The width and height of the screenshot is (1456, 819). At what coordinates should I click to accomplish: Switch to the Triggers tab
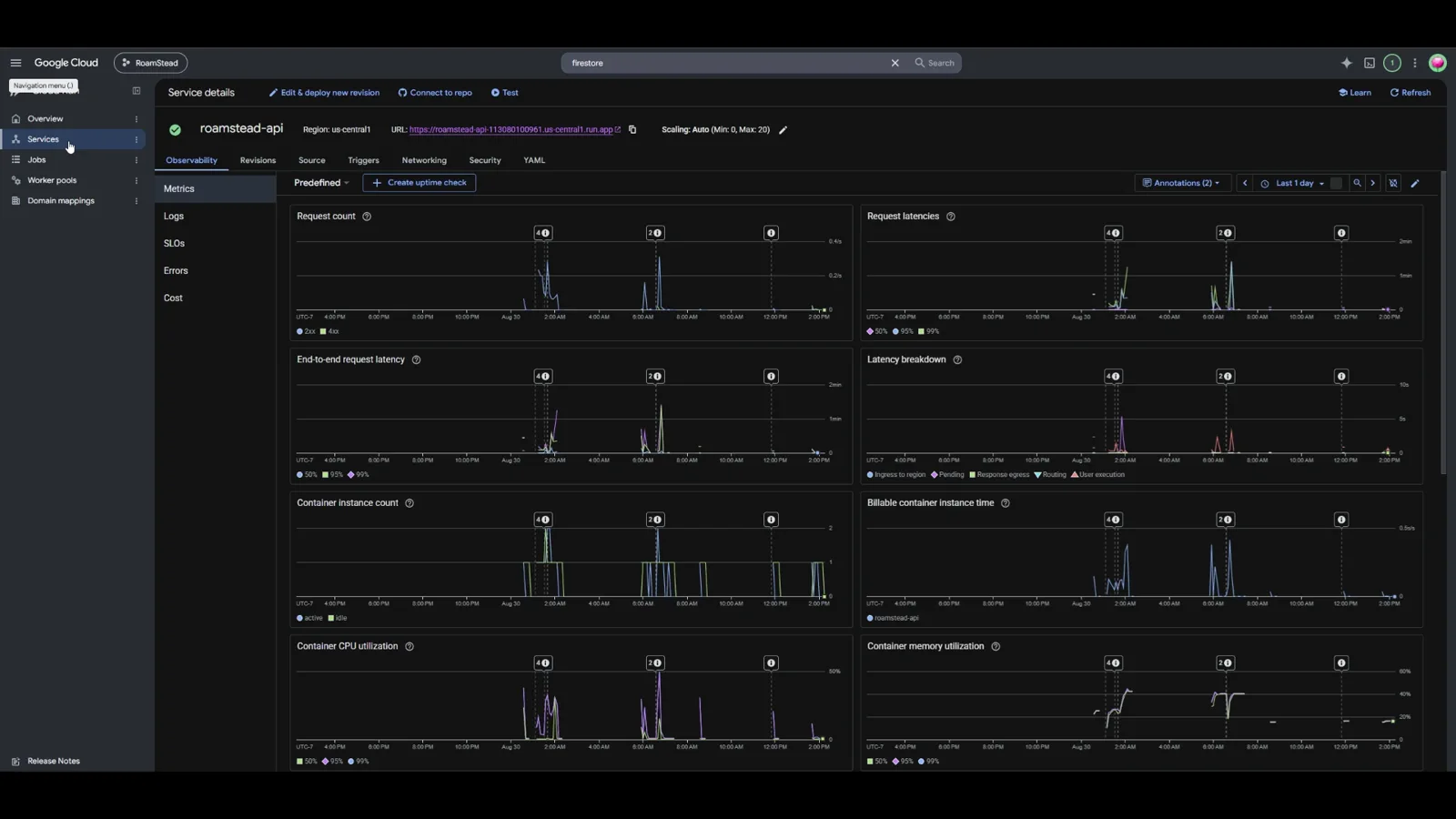pos(363,160)
